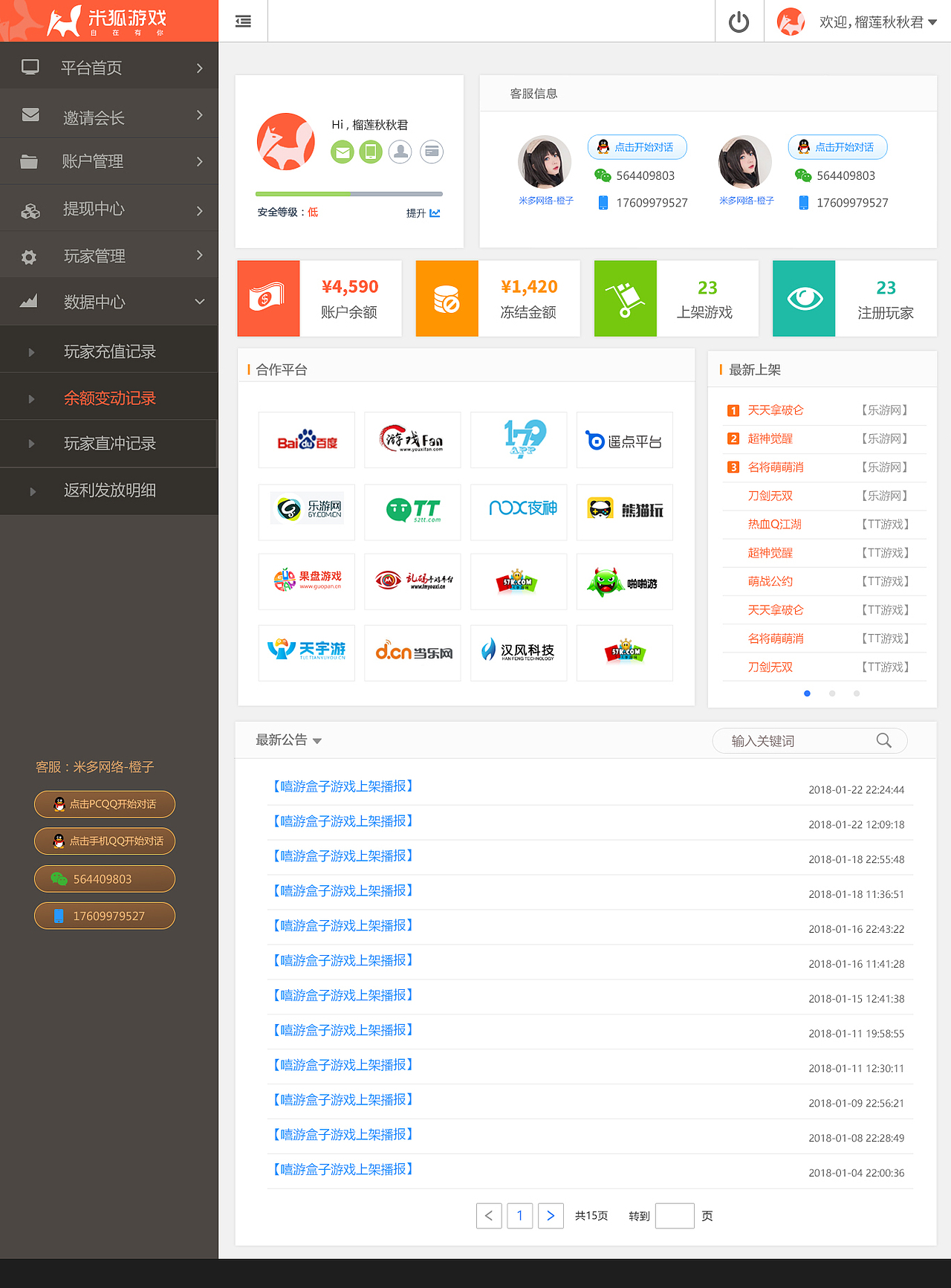Select second carousel dot in 最新上架
951x1288 pixels.
832,693
